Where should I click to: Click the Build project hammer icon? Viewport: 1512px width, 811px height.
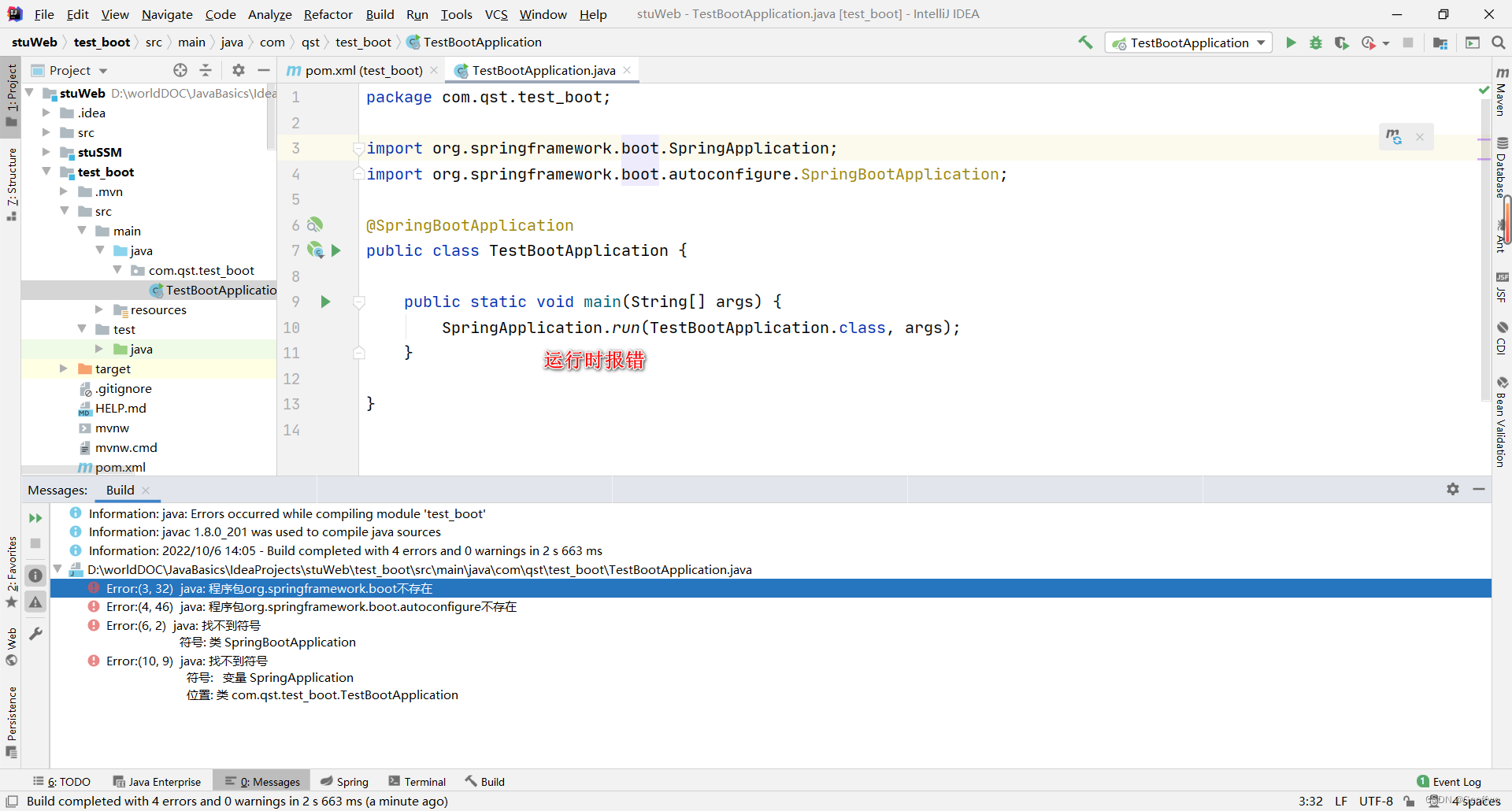[1085, 43]
